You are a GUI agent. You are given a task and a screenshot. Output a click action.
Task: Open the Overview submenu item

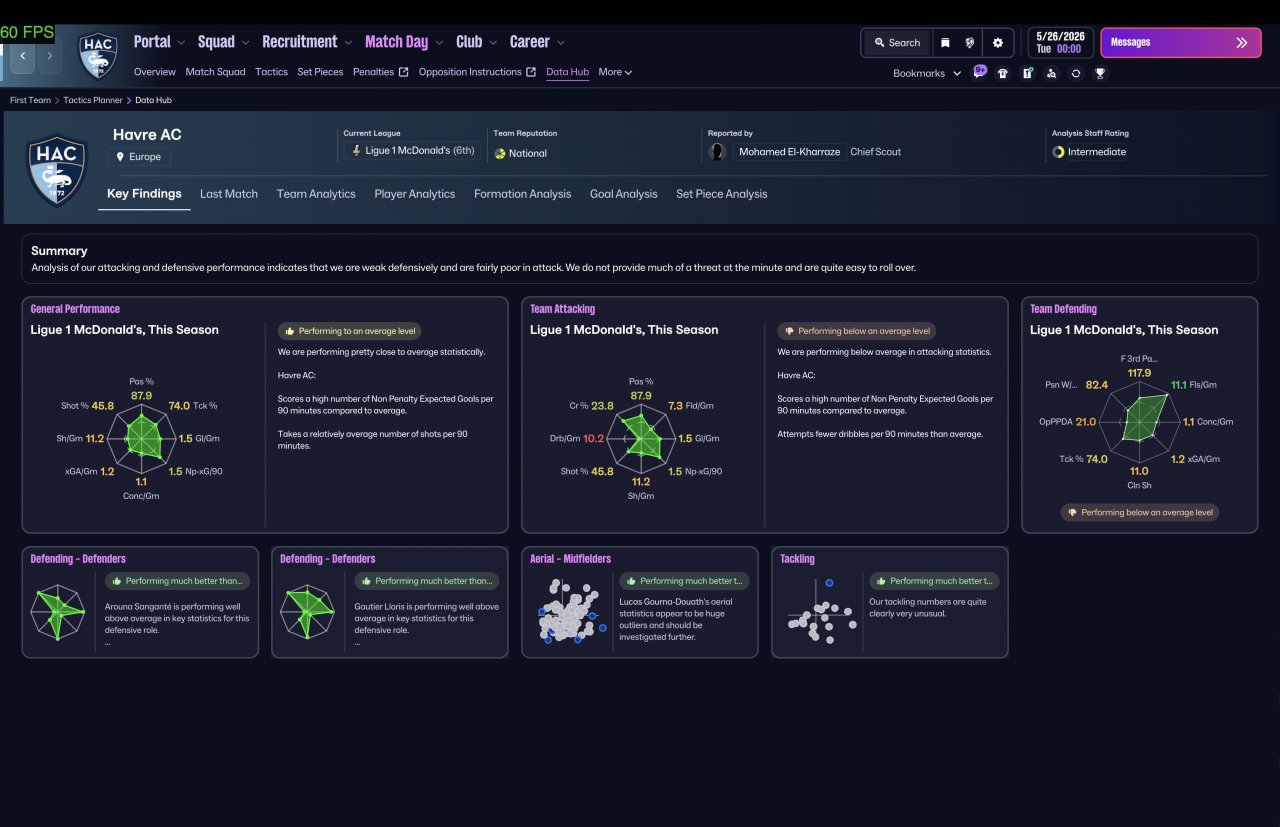point(155,72)
